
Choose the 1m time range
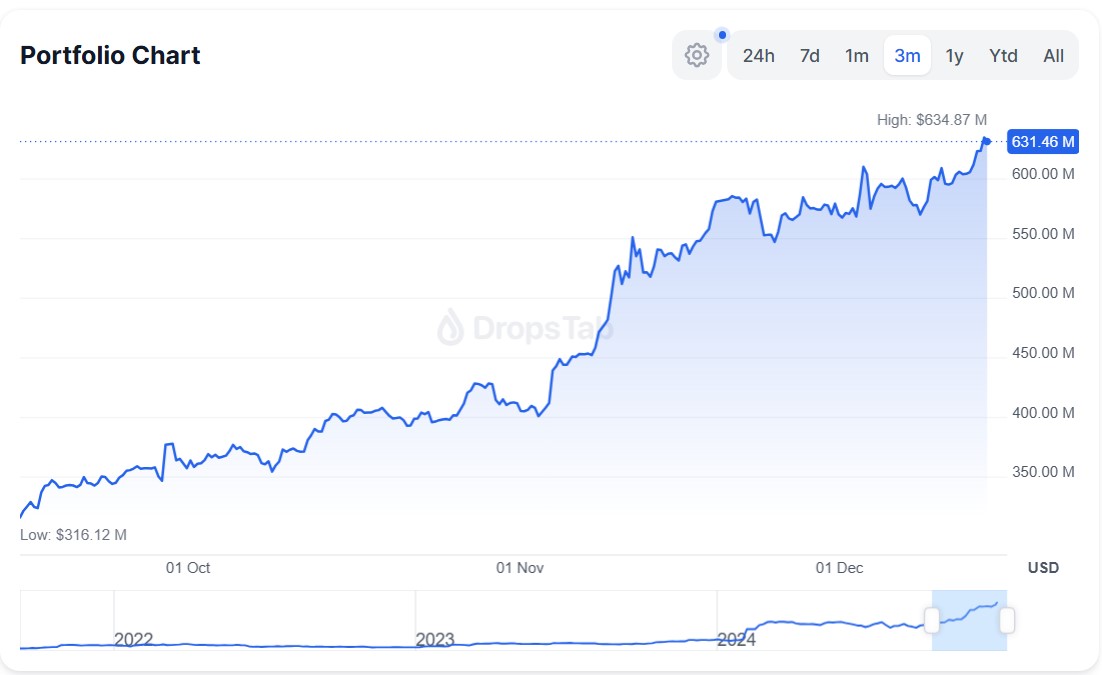click(857, 55)
